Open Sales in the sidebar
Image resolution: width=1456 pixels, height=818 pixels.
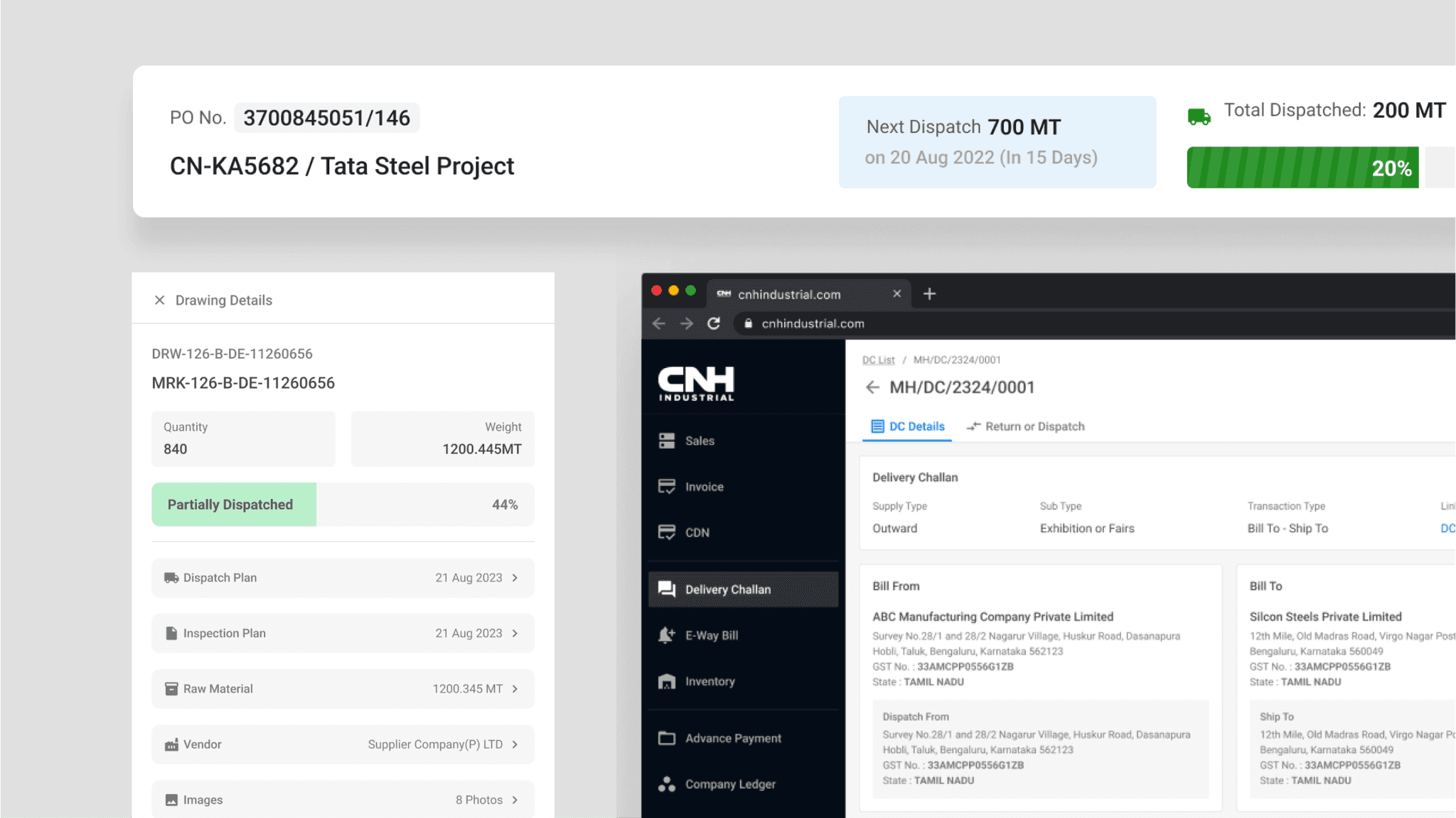click(743, 441)
